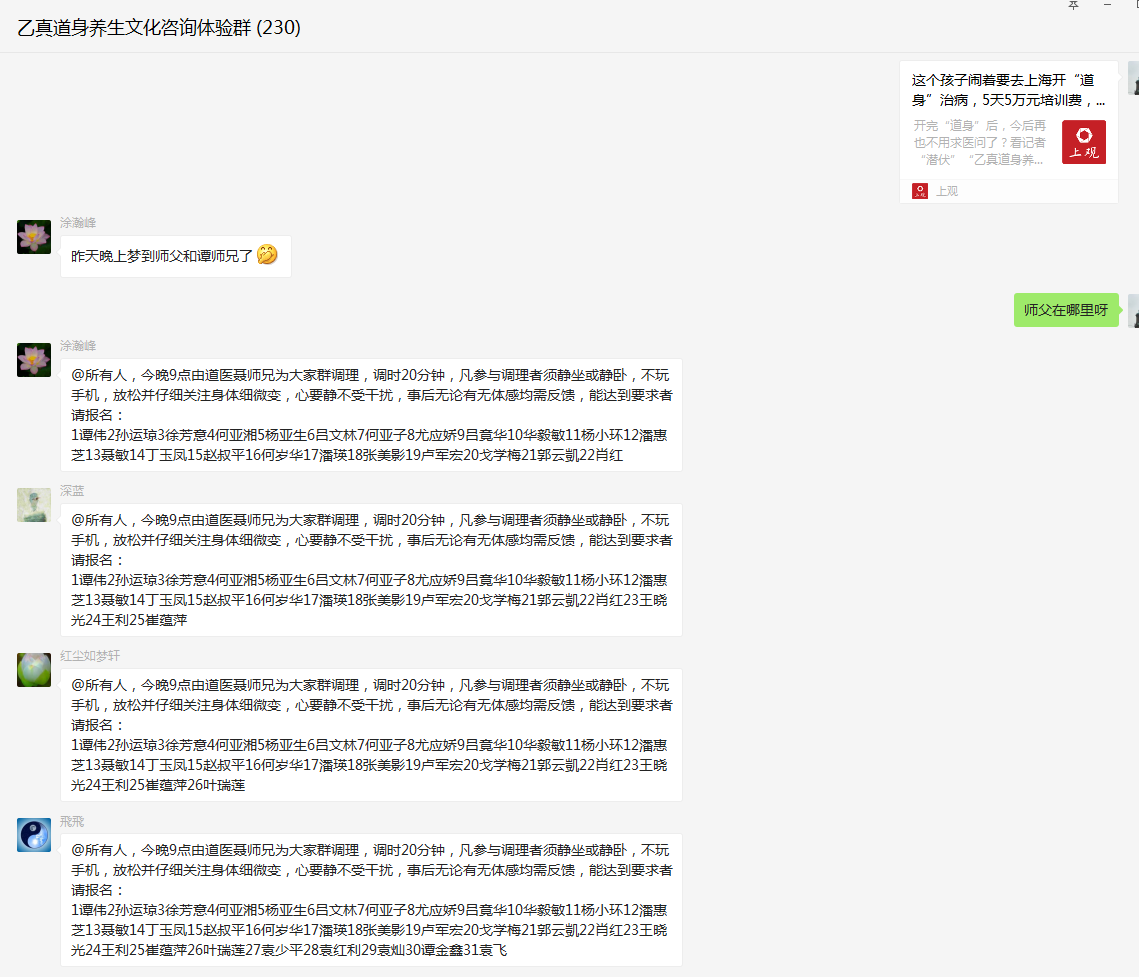The image size is (1139, 977).
Task: Click my own avatar beside the shared article
Action: click(1133, 78)
